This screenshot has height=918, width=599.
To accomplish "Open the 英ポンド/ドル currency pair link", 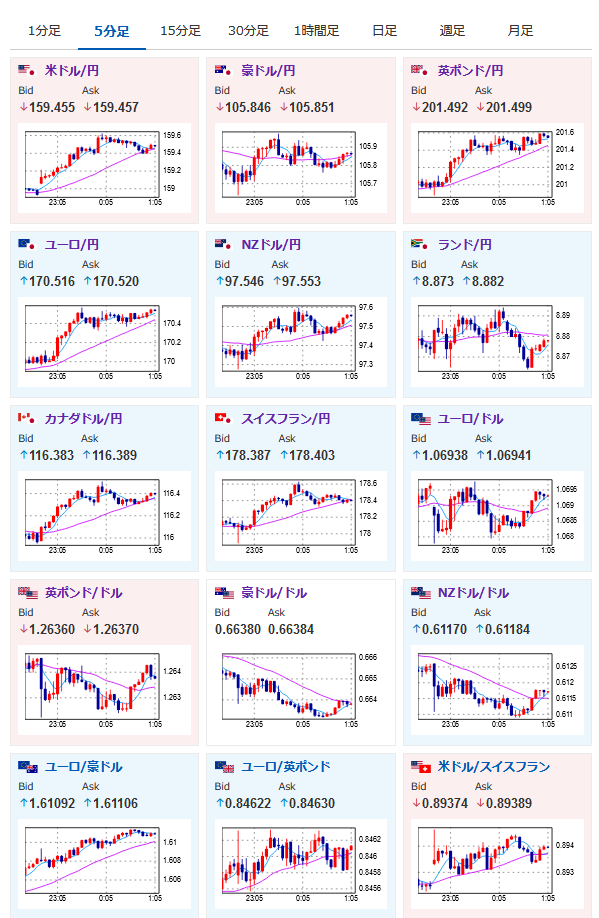I will tap(84, 593).
